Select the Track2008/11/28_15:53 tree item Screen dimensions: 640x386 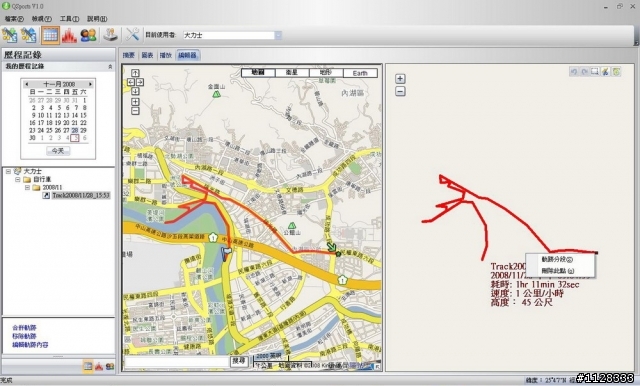coord(81,195)
